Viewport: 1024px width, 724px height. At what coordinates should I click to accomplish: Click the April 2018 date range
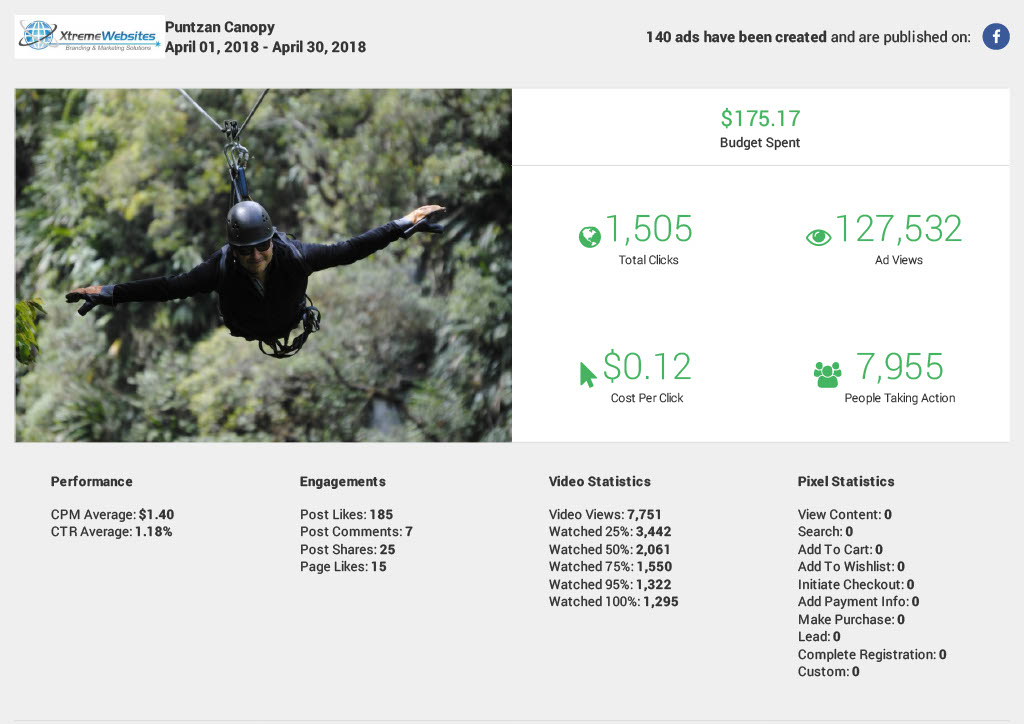[x=265, y=47]
